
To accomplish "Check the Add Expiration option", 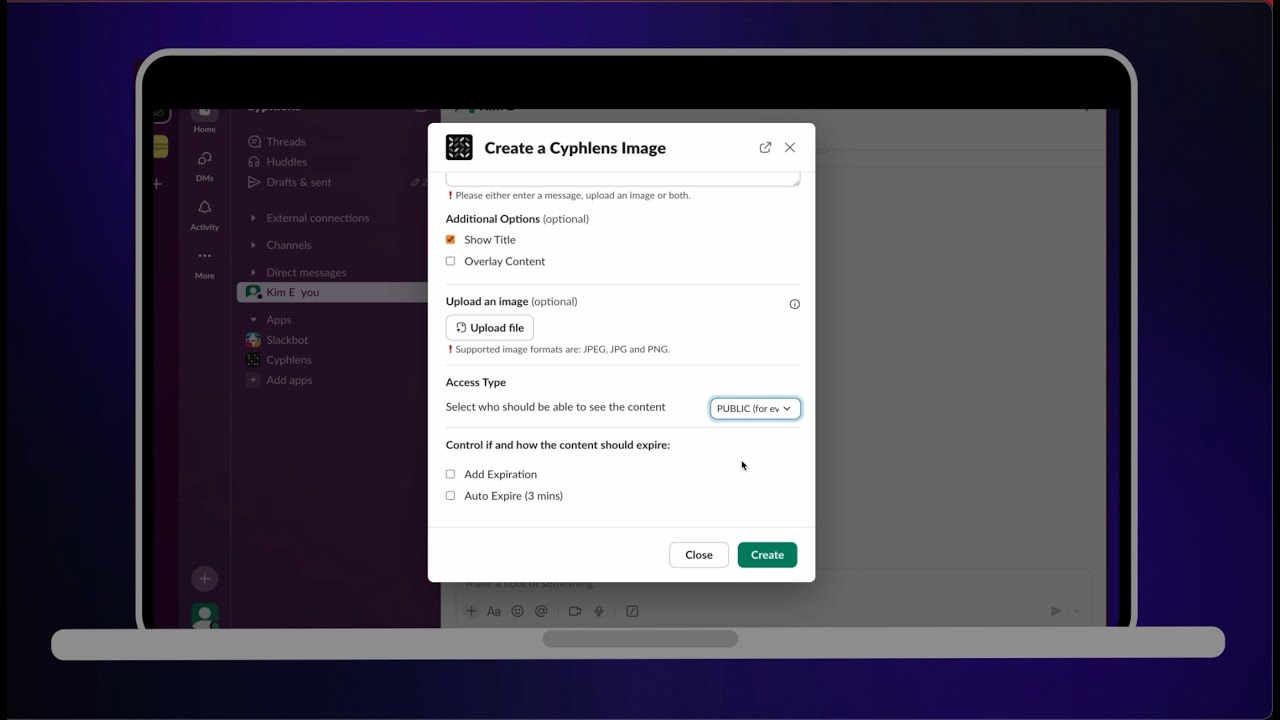I will [x=450, y=474].
